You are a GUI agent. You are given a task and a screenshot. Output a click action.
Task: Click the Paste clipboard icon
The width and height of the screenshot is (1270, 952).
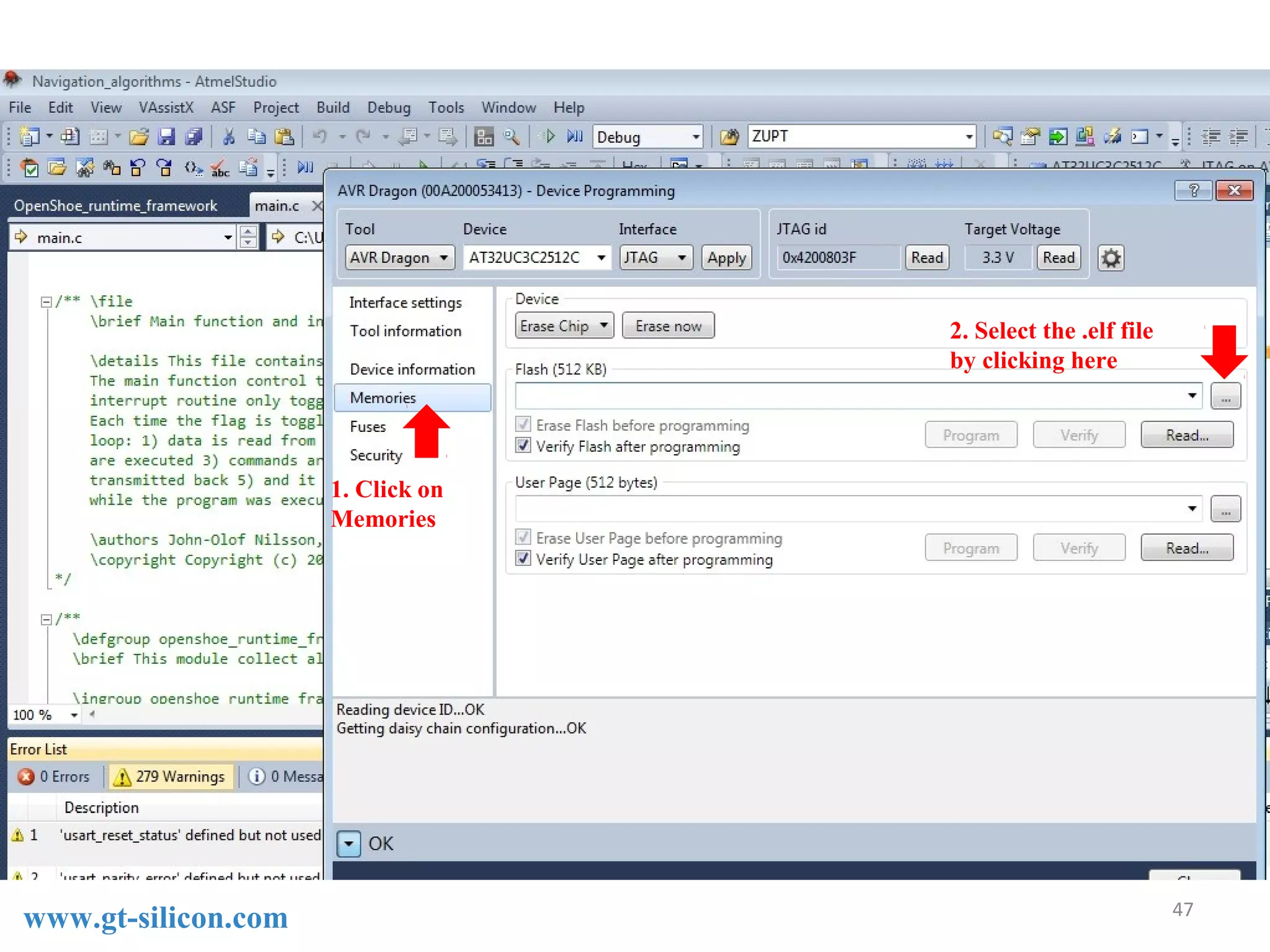284,136
